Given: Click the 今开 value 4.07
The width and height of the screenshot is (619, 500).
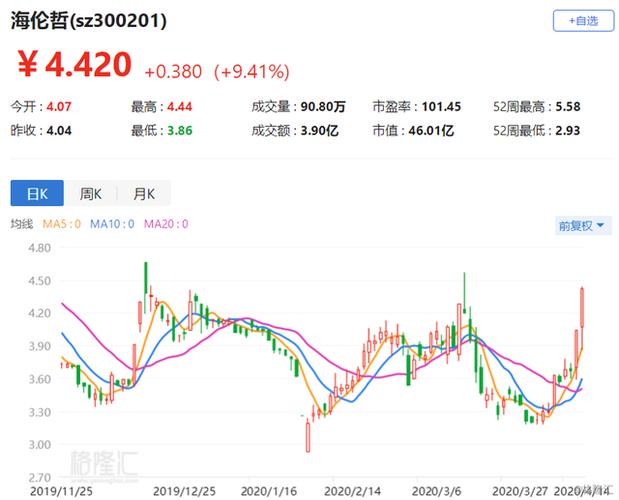Looking at the screenshot, I should 59,107.
